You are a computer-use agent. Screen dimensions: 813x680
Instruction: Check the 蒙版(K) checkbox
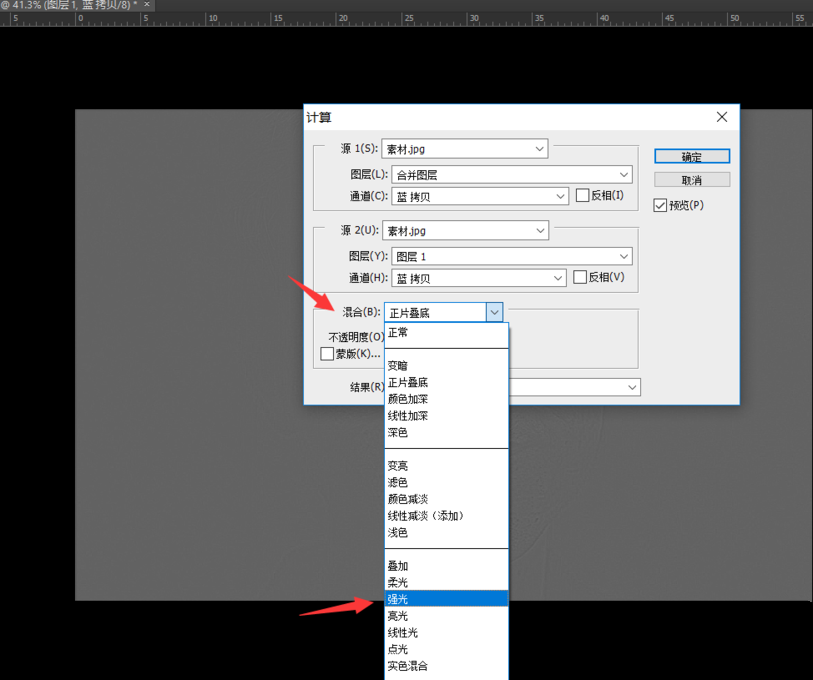(327, 354)
